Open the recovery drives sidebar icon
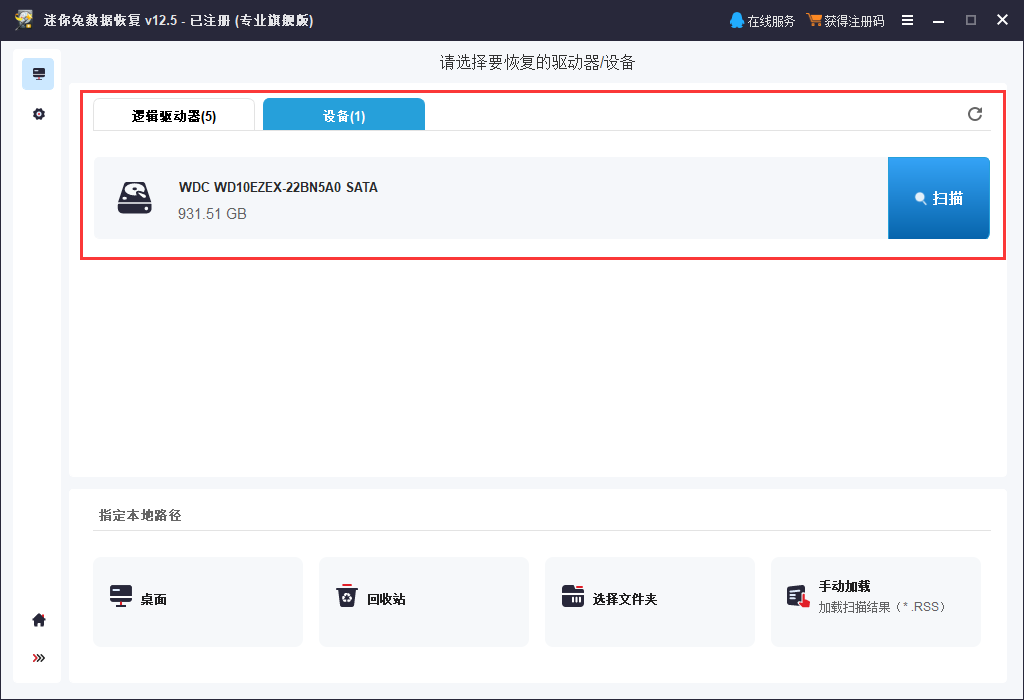The width and height of the screenshot is (1024, 700). click(x=39, y=74)
